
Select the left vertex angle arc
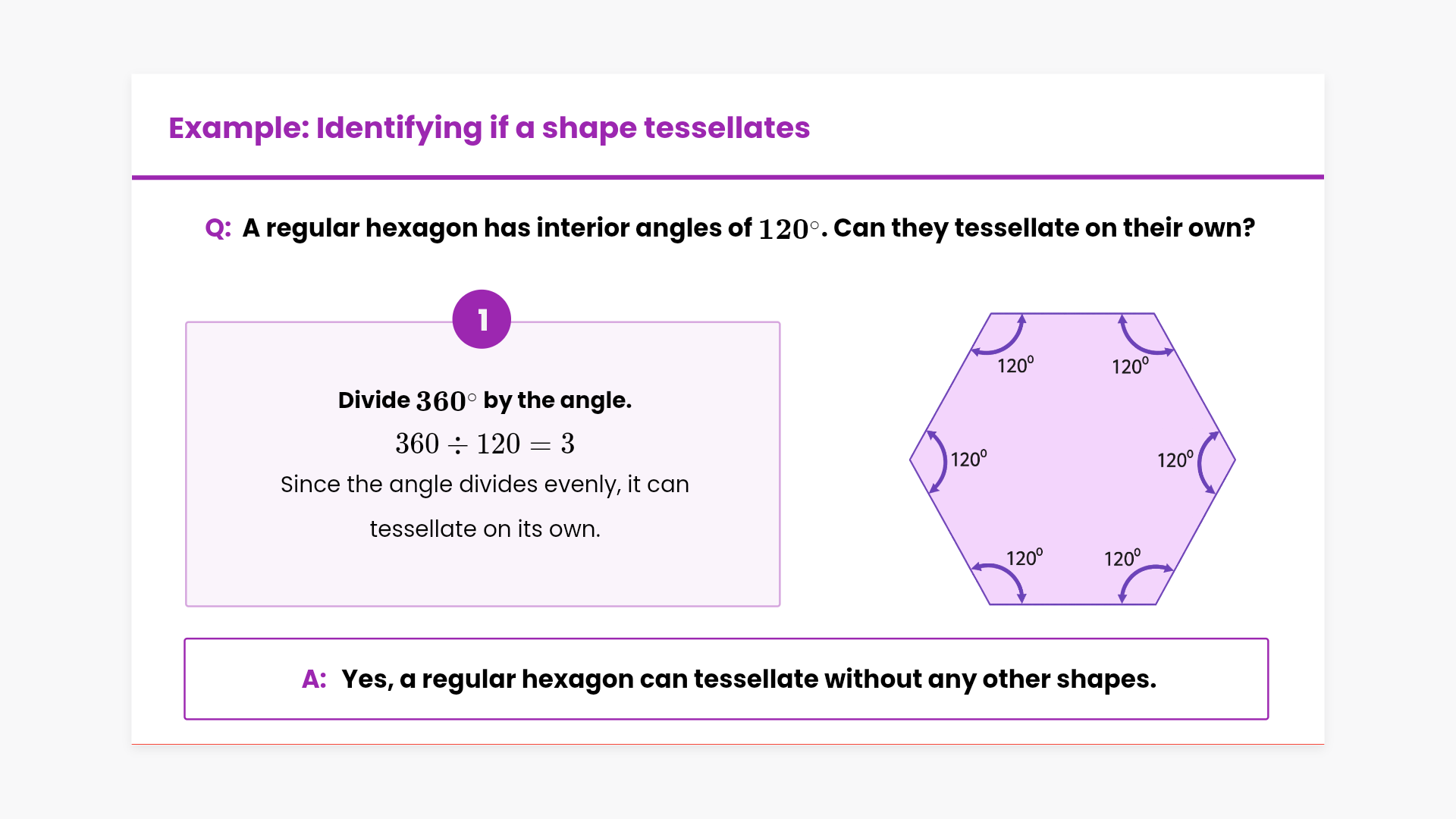[x=940, y=460]
